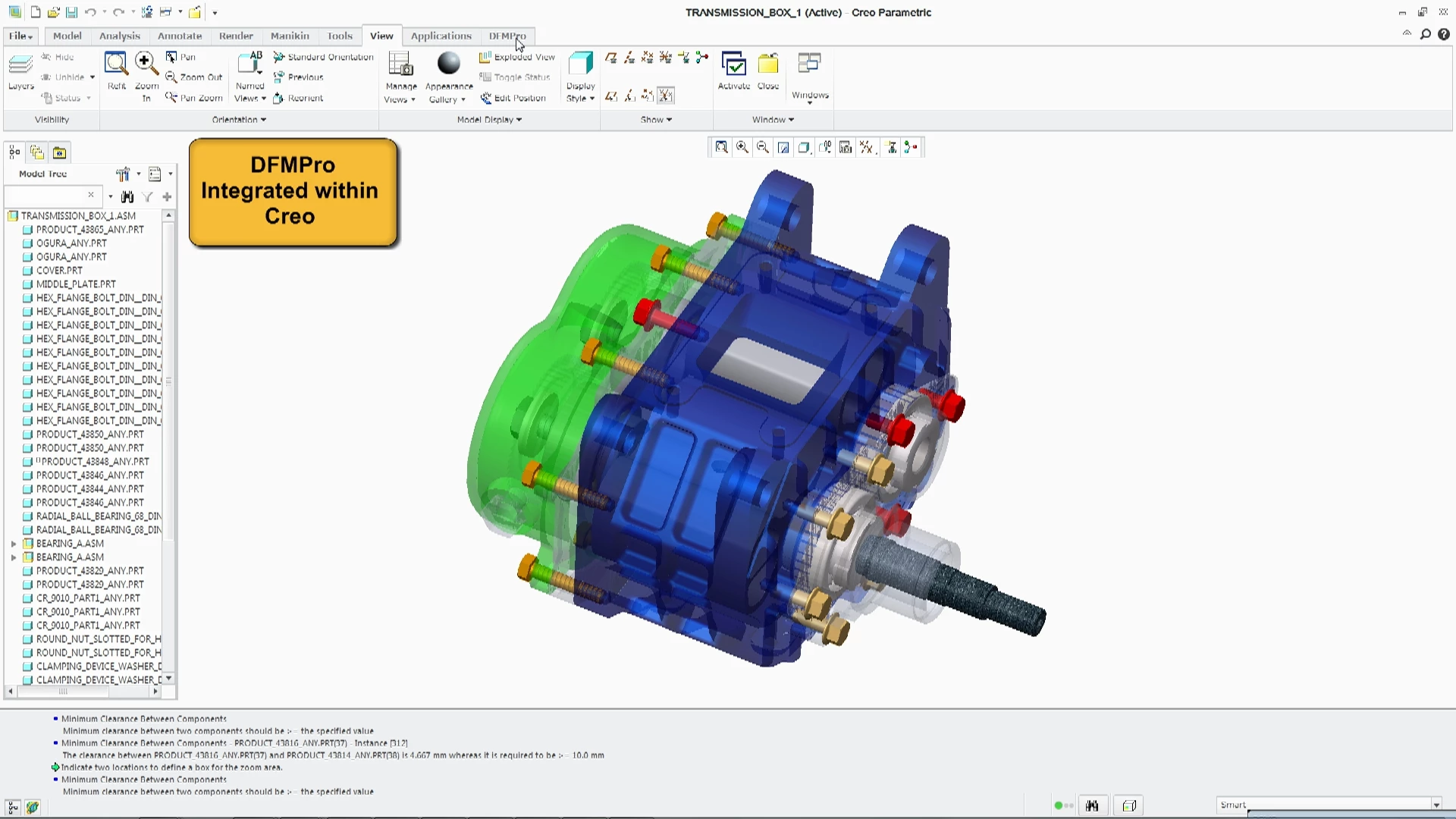The height and width of the screenshot is (819, 1456).
Task: Expand the first BEARING_A.ASM node
Action: (14, 544)
